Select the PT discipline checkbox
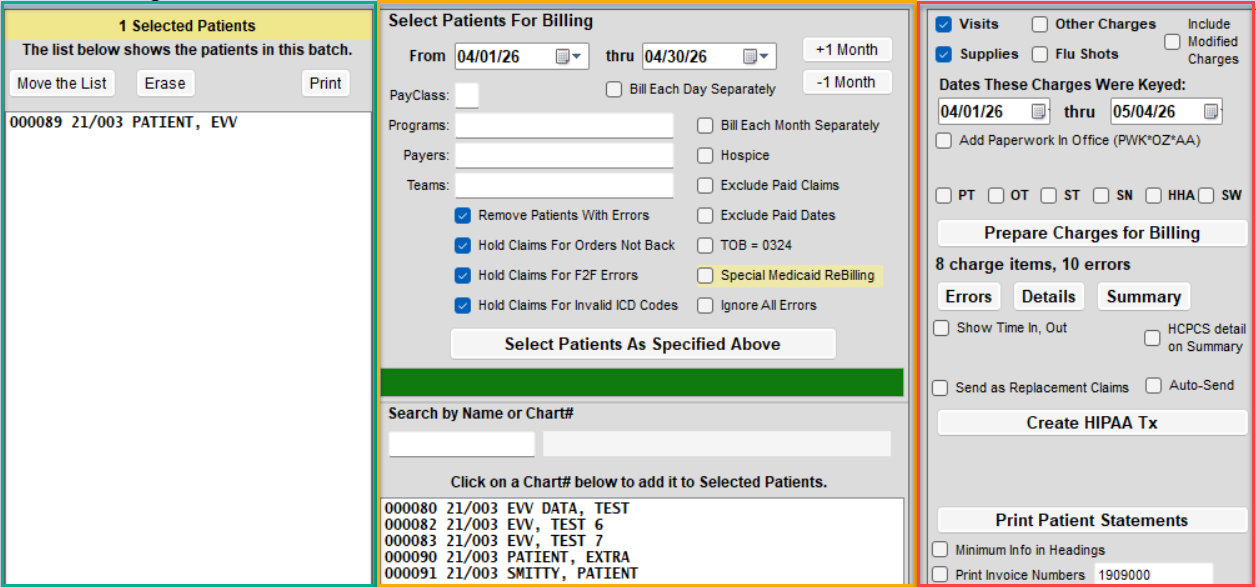Viewport: 1256px width, 587px height. pyautogui.click(x=943, y=195)
